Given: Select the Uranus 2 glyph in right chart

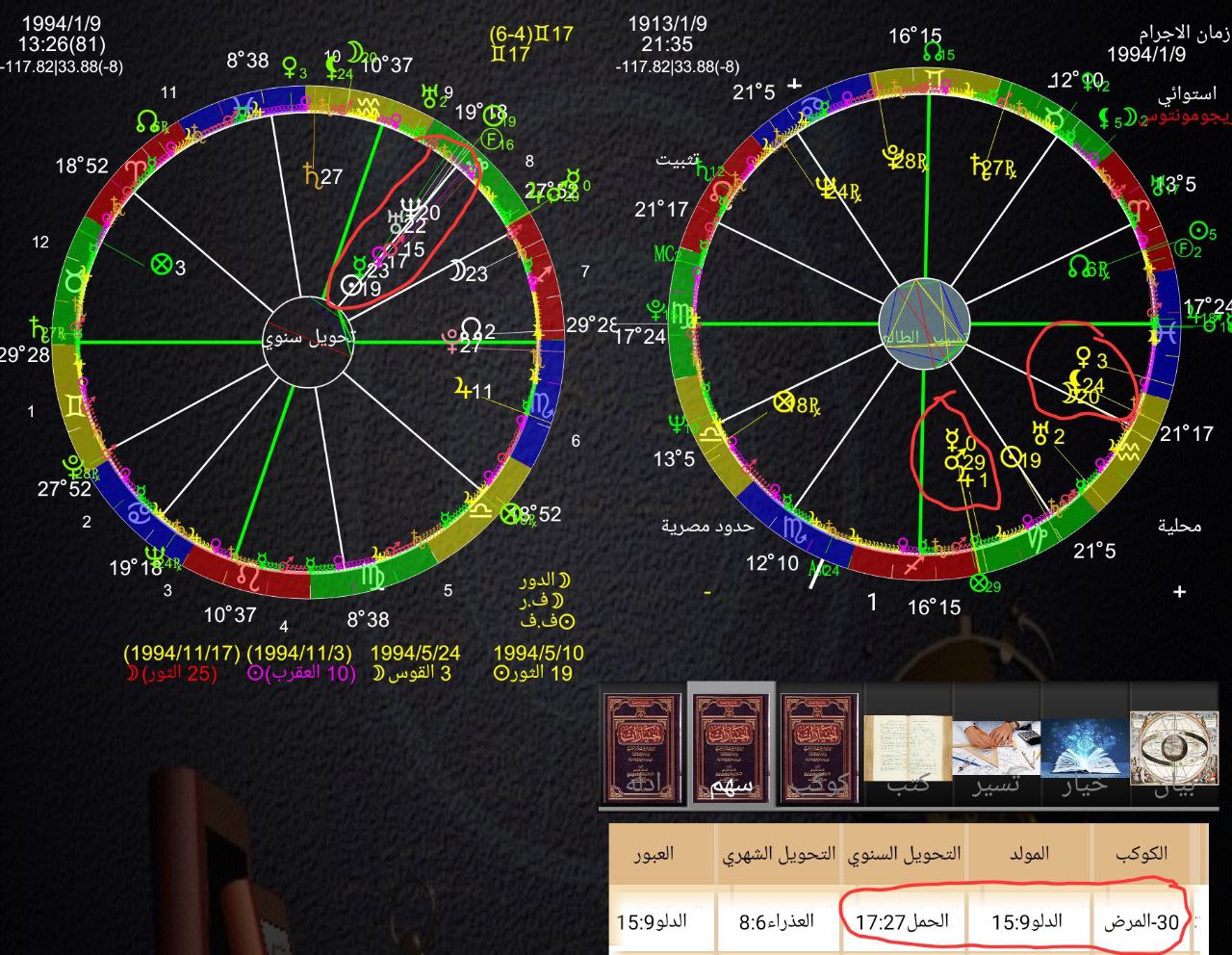Looking at the screenshot, I should coord(1041,433).
